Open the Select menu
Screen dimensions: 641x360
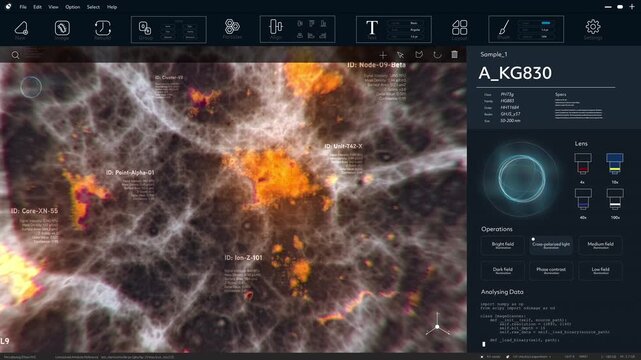tap(93, 7)
